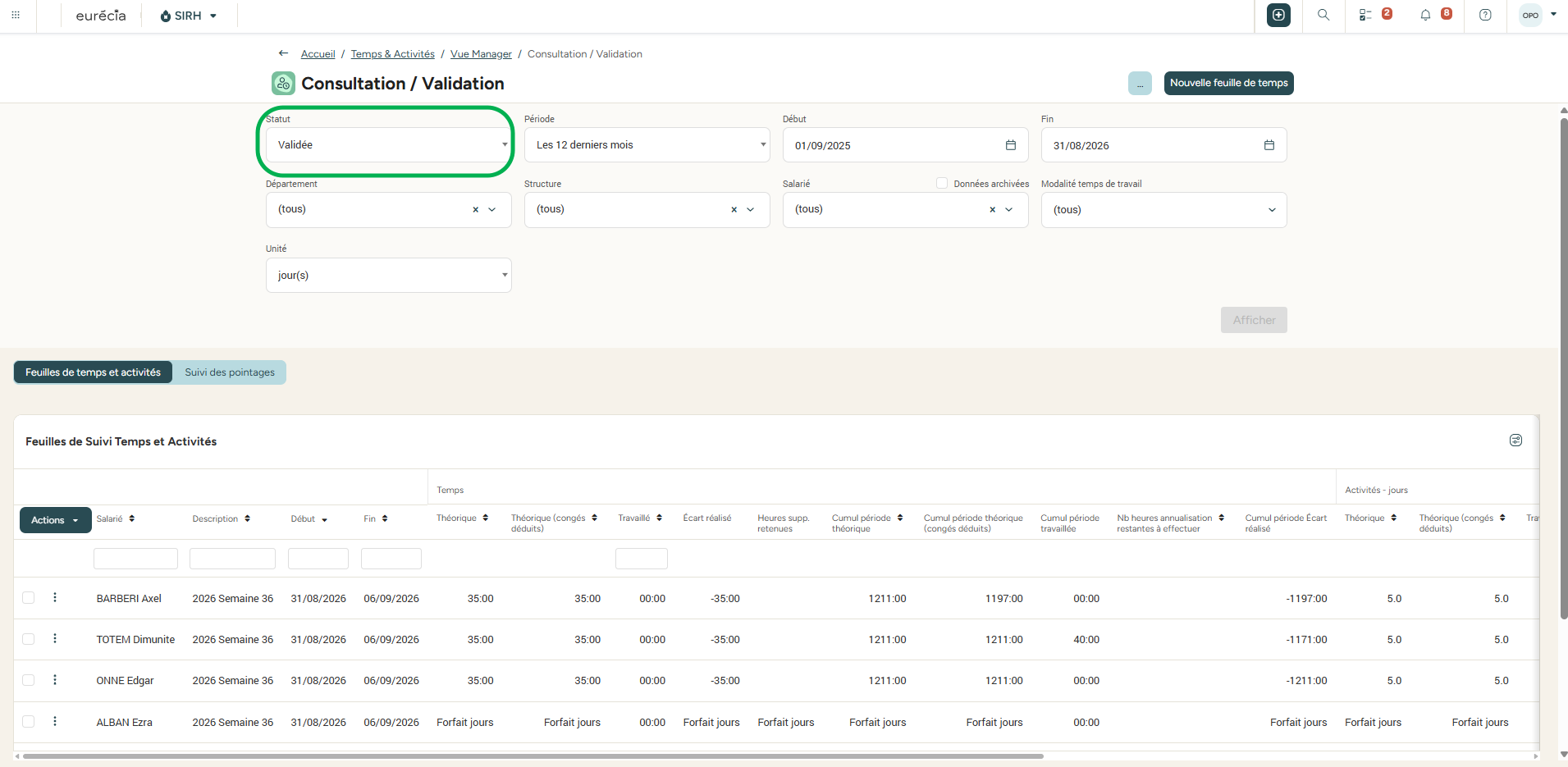Sort by Nb heures annualisation column
Screen dimensions: 1568x767
click(x=1221, y=518)
